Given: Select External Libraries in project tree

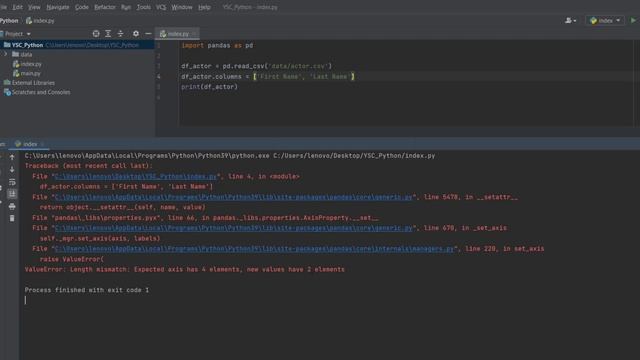Looking at the screenshot, I should tap(33, 83).
